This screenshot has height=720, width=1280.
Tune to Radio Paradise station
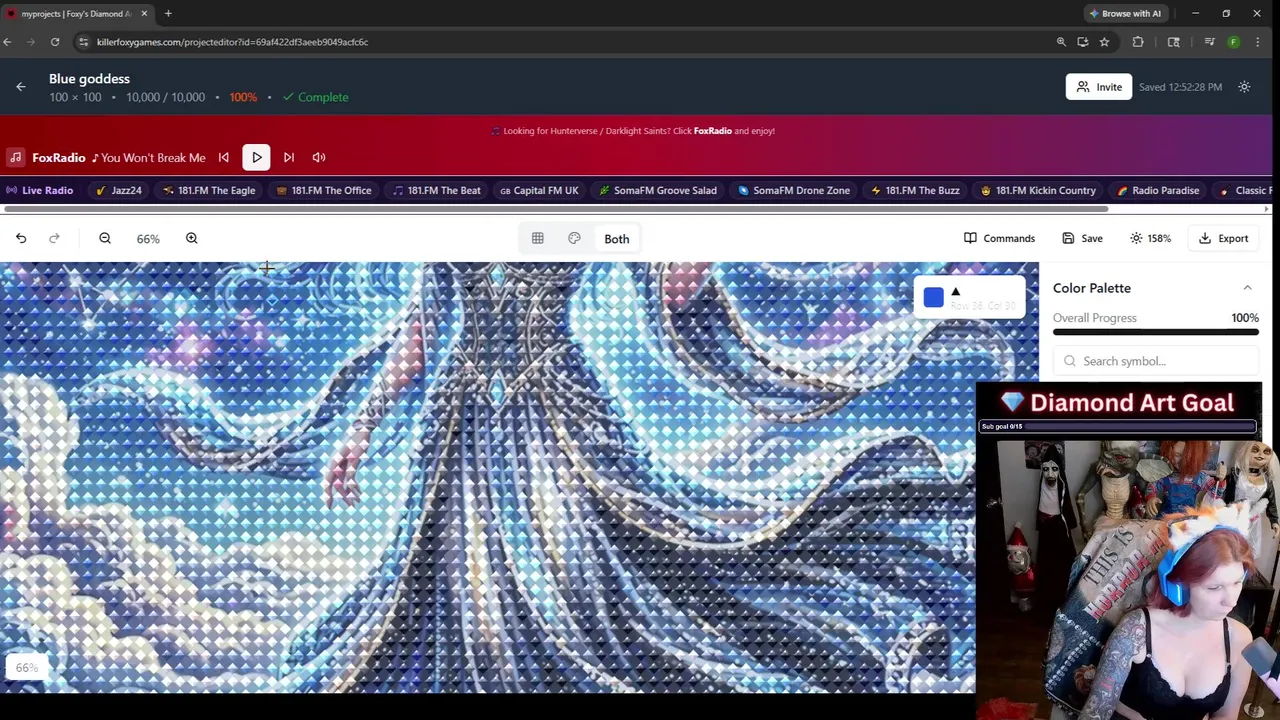1158,190
